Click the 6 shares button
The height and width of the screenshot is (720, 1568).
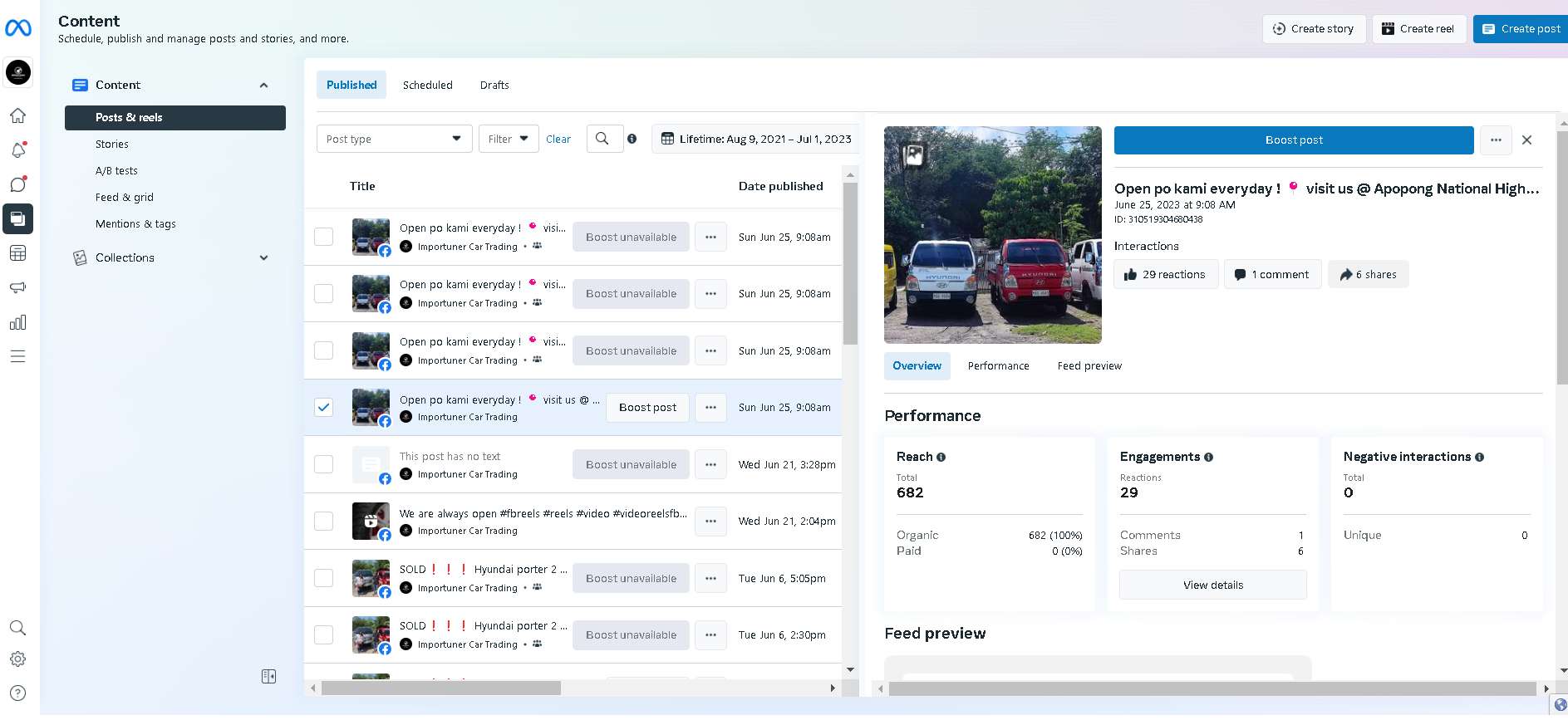[1369, 275]
